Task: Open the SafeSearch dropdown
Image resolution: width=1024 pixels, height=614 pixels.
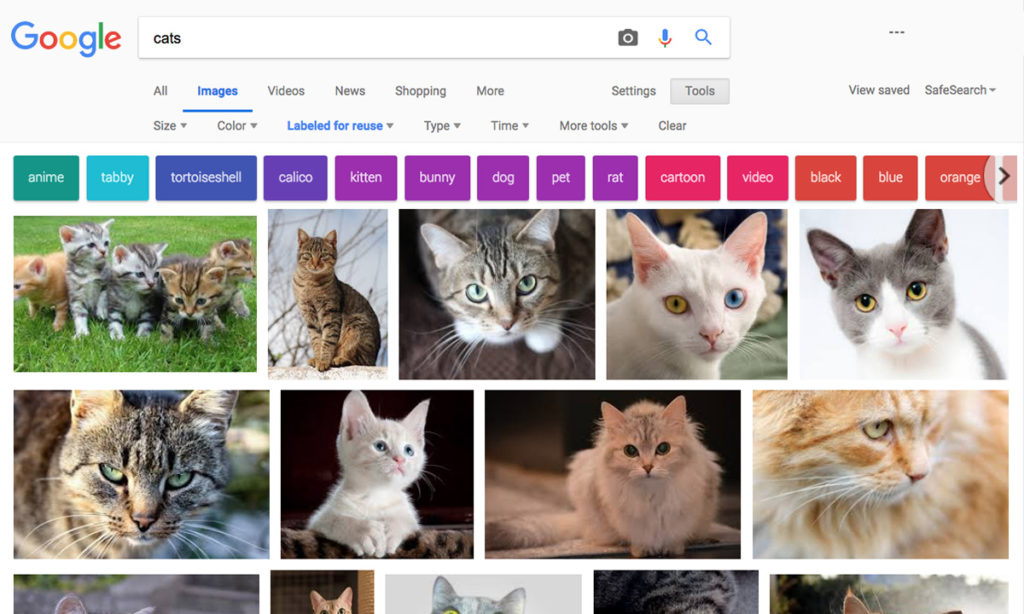Action: click(x=959, y=90)
